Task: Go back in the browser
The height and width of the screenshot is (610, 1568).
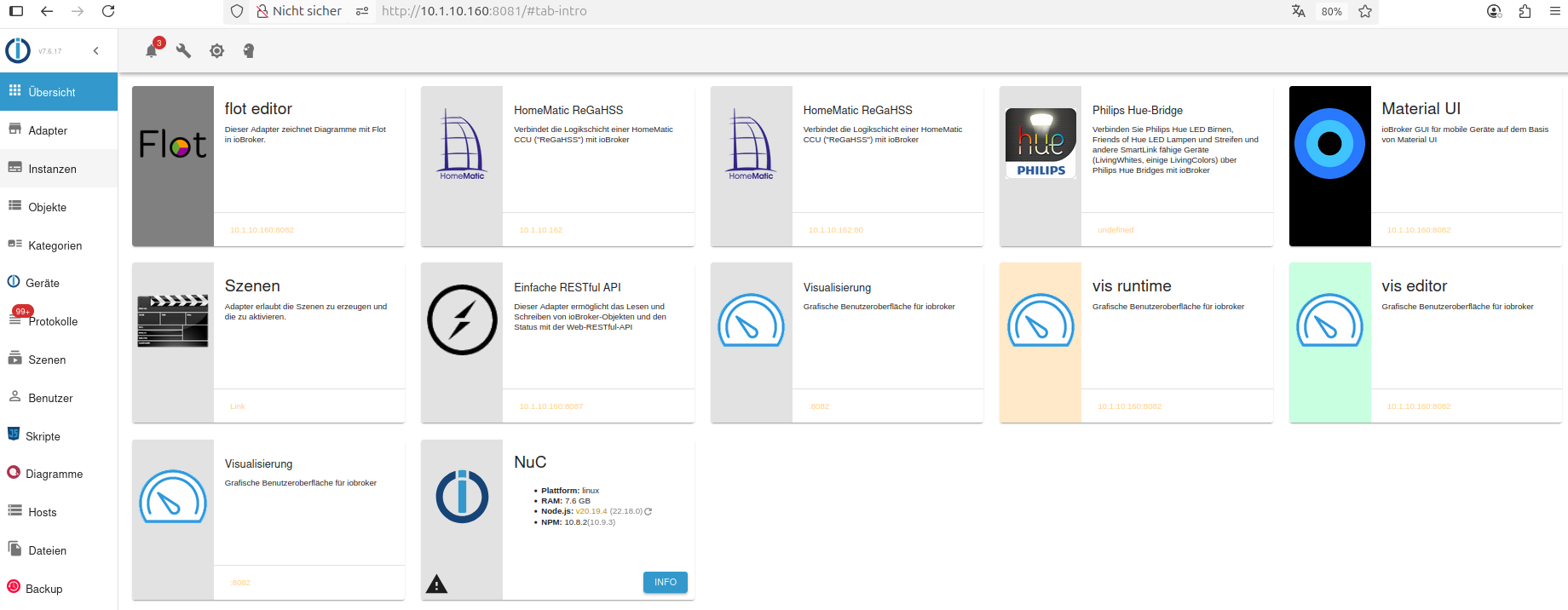Action: (47, 11)
